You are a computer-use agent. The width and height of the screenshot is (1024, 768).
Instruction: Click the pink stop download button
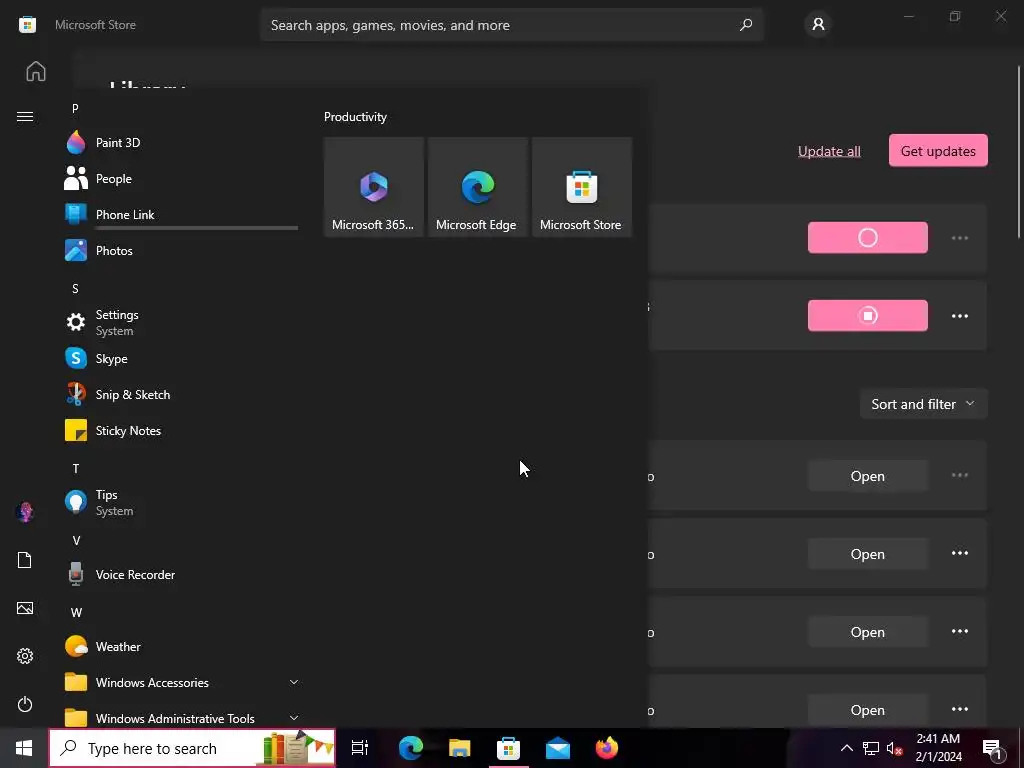[x=867, y=315]
